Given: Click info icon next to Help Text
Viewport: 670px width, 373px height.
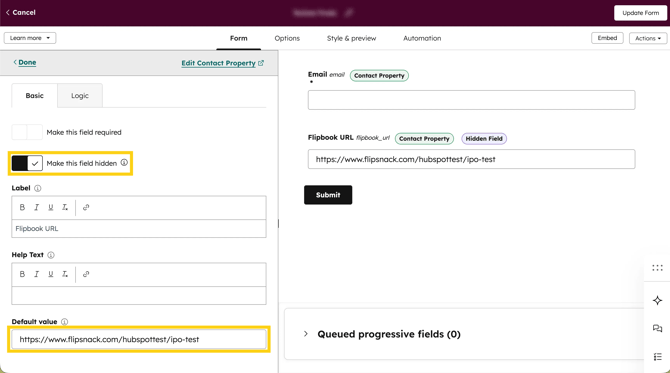Looking at the screenshot, I should [x=51, y=255].
